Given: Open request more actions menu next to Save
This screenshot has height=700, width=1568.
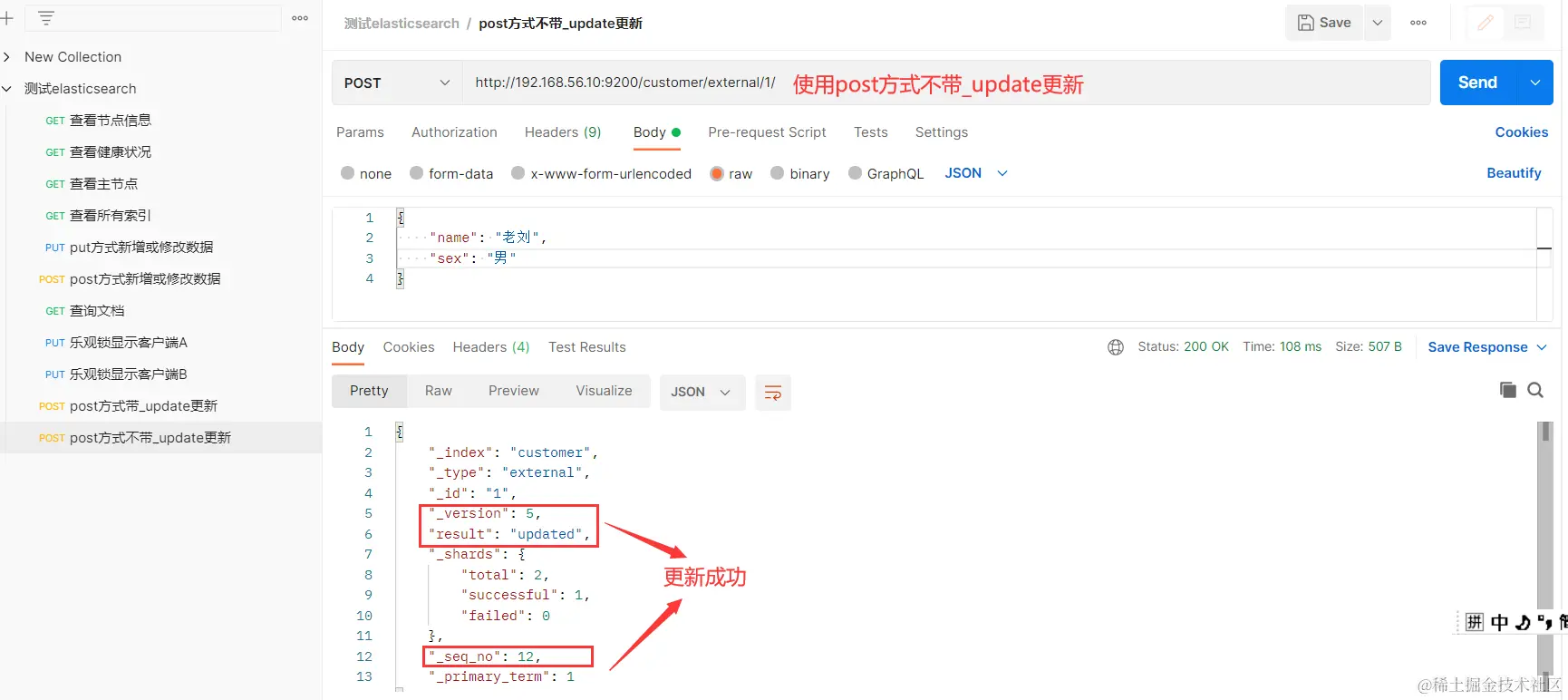Looking at the screenshot, I should 1418,23.
